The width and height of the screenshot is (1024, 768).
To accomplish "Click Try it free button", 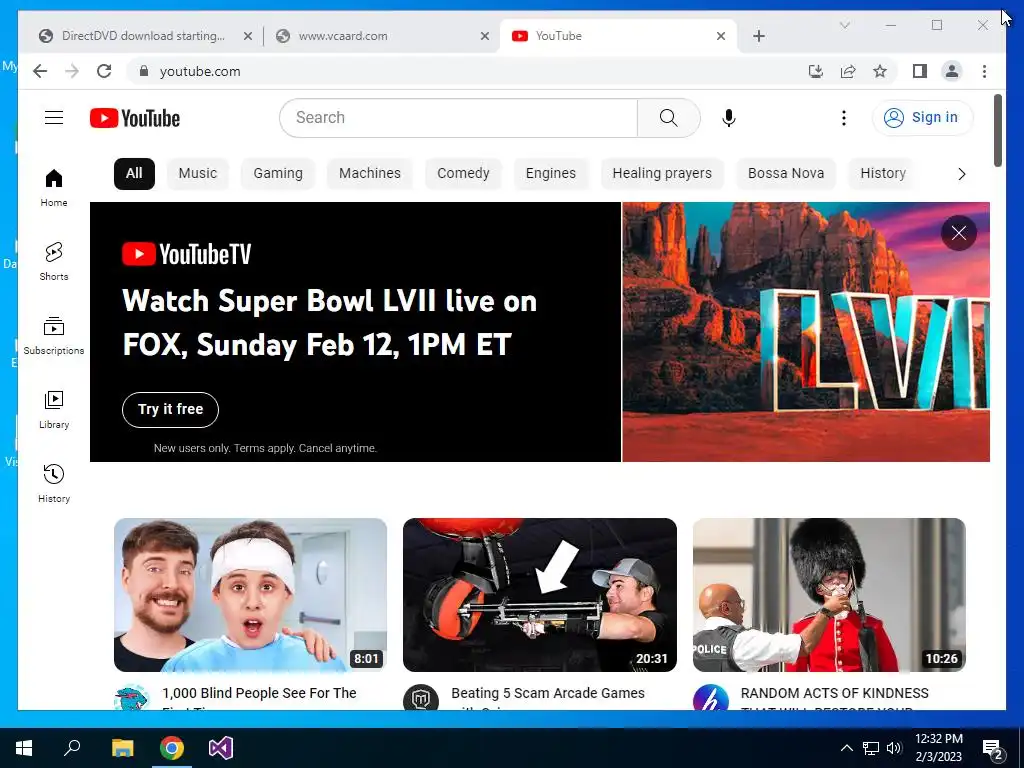I will (x=170, y=409).
